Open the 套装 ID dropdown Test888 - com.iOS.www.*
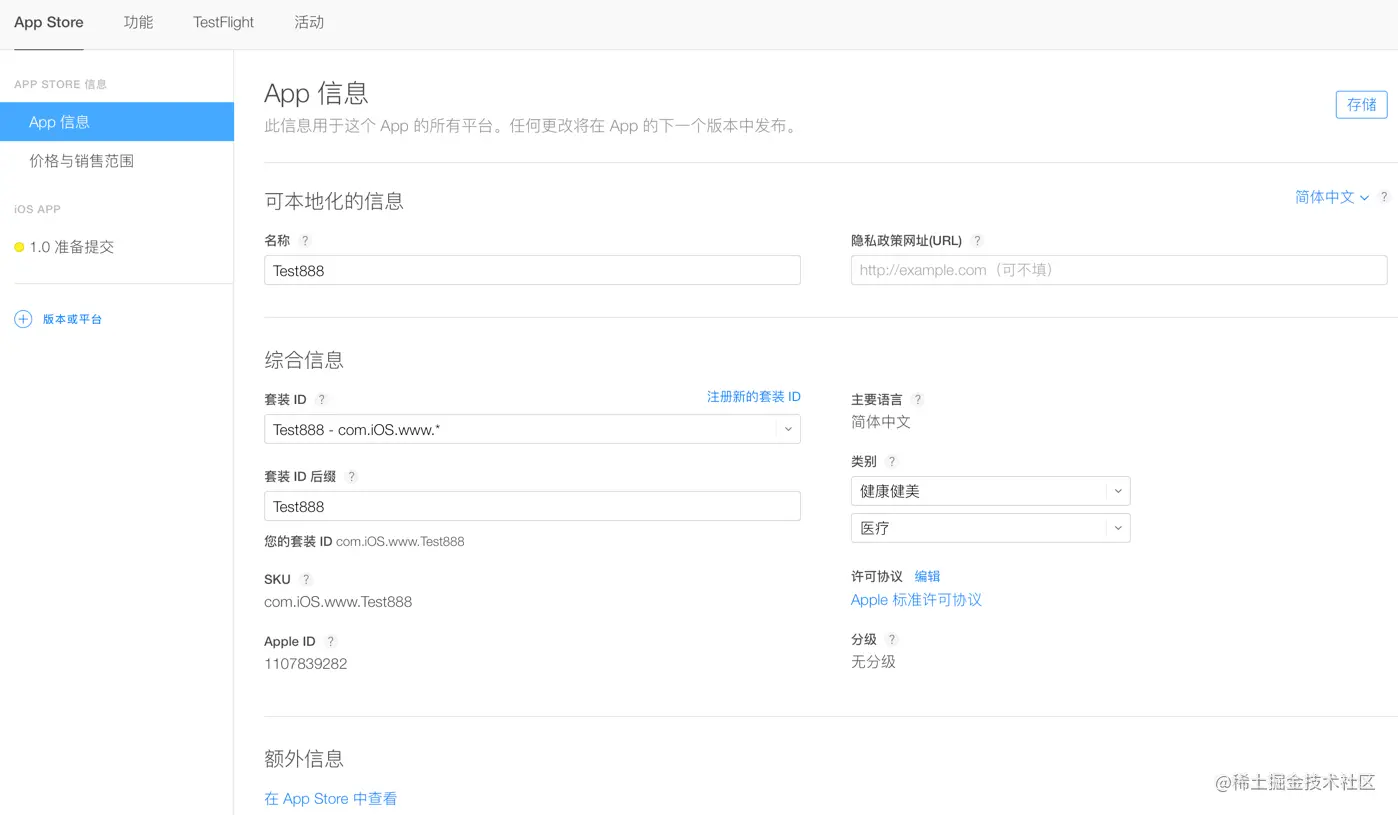Viewport: 1398px width, 815px height. [x=532, y=429]
